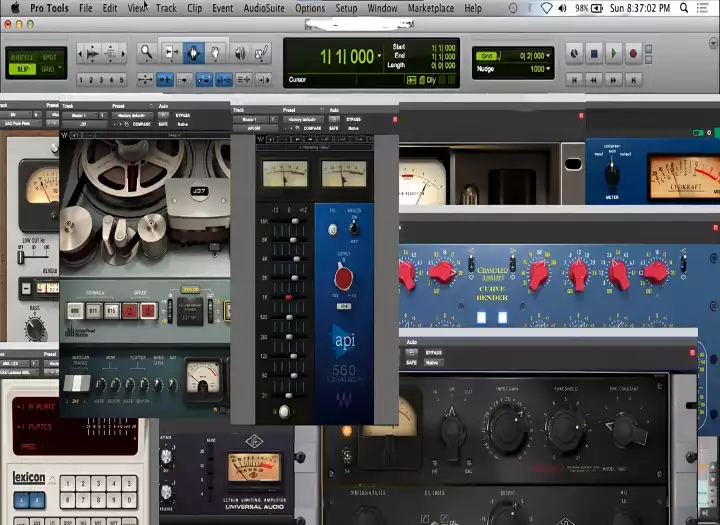Open factory default preset in J37 window
The image size is (720, 525).
pyautogui.click(x=133, y=116)
